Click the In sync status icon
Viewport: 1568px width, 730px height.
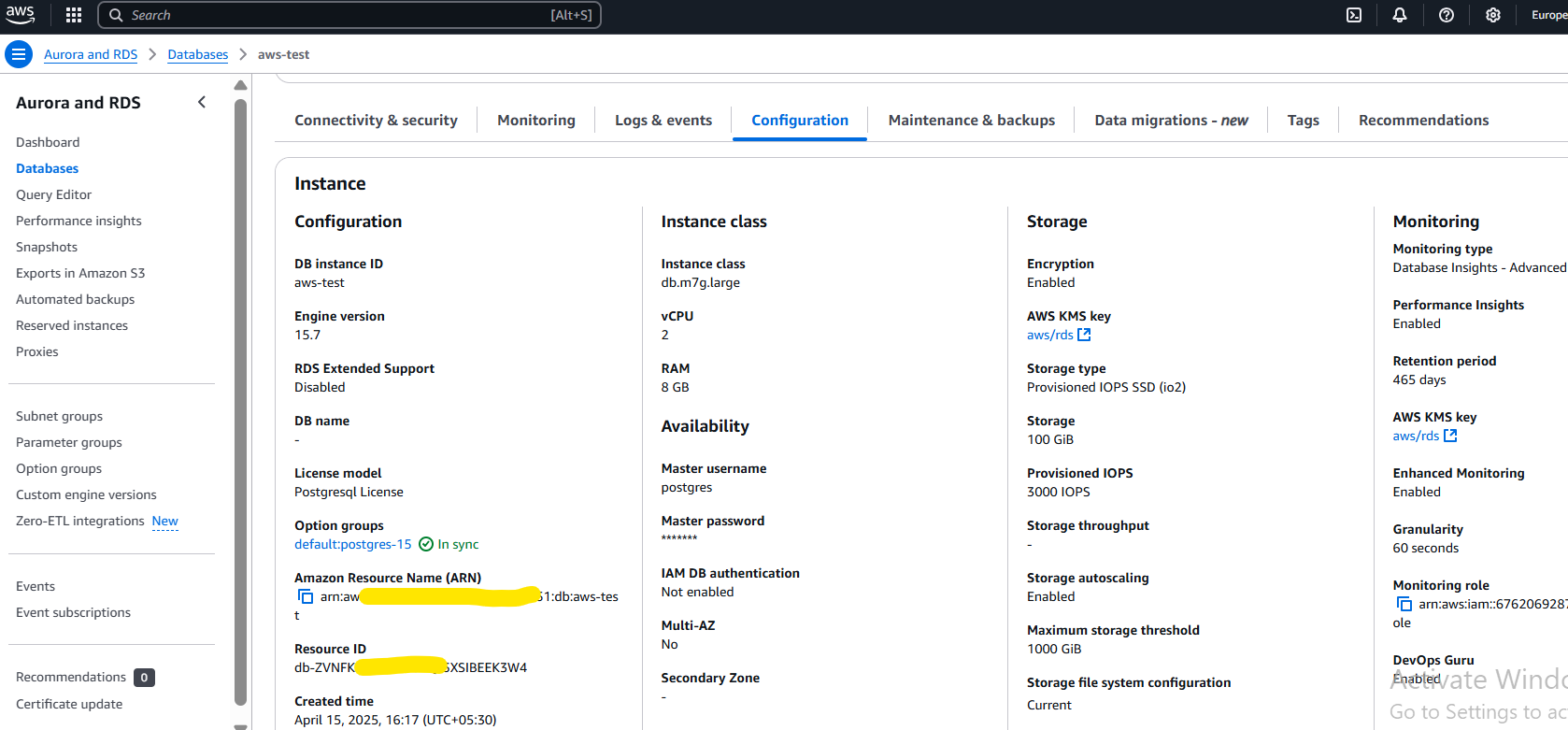click(426, 544)
